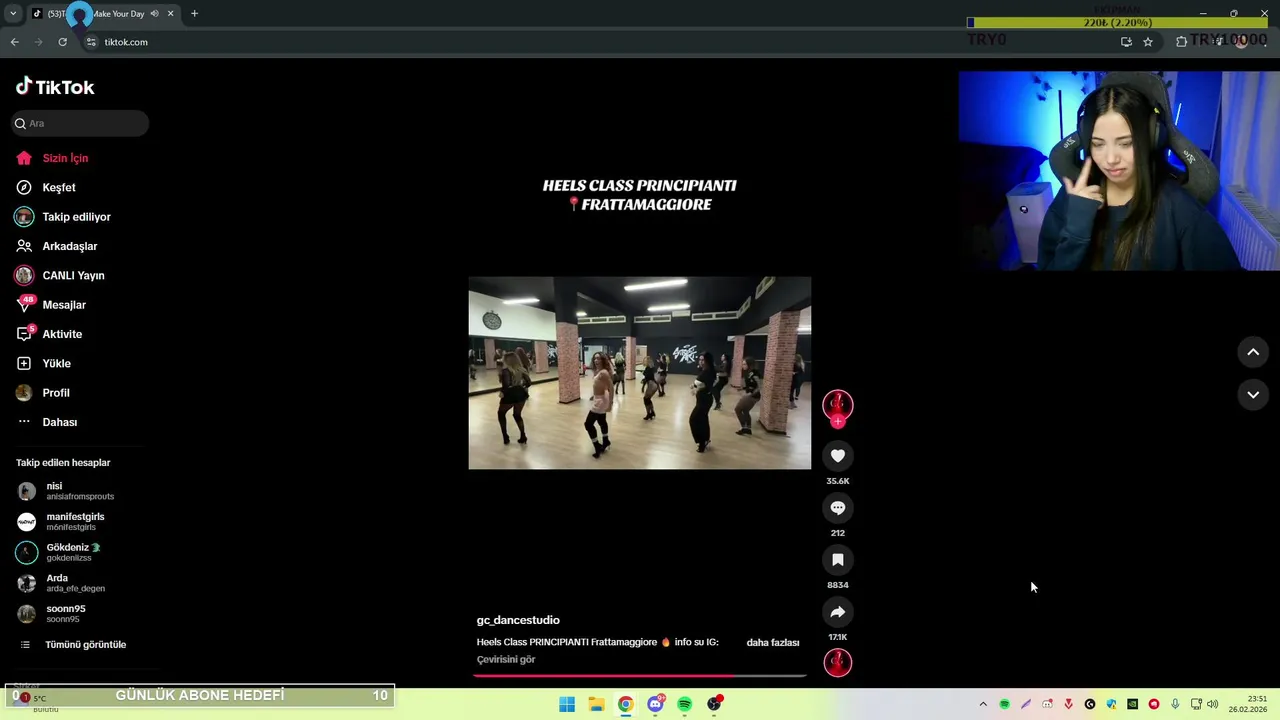Open Mesajlar with the 48 badge
The width and height of the screenshot is (1280, 720).
coord(51,305)
